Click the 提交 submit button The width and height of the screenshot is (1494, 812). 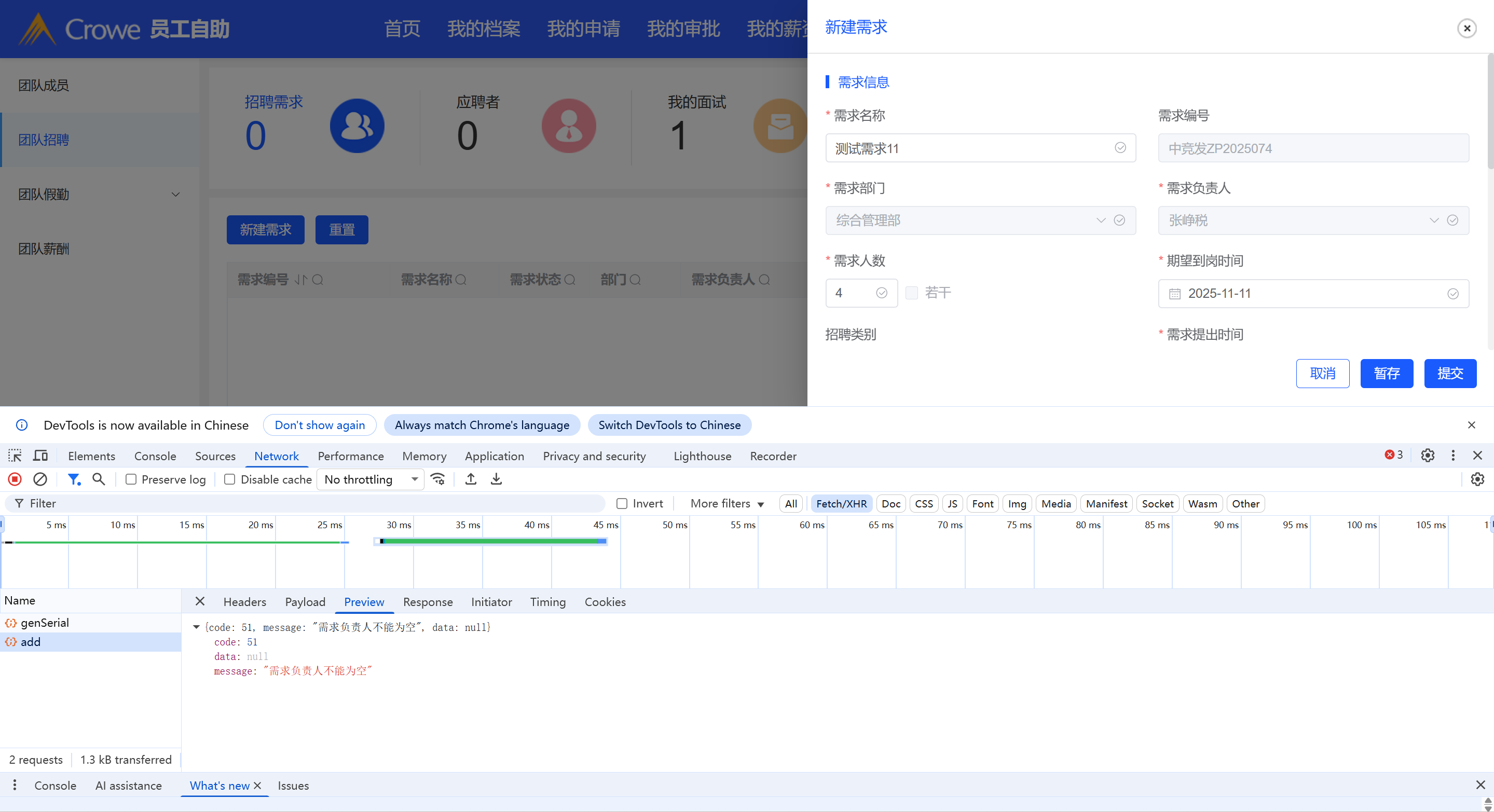pyautogui.click(x=1450, y=374)
